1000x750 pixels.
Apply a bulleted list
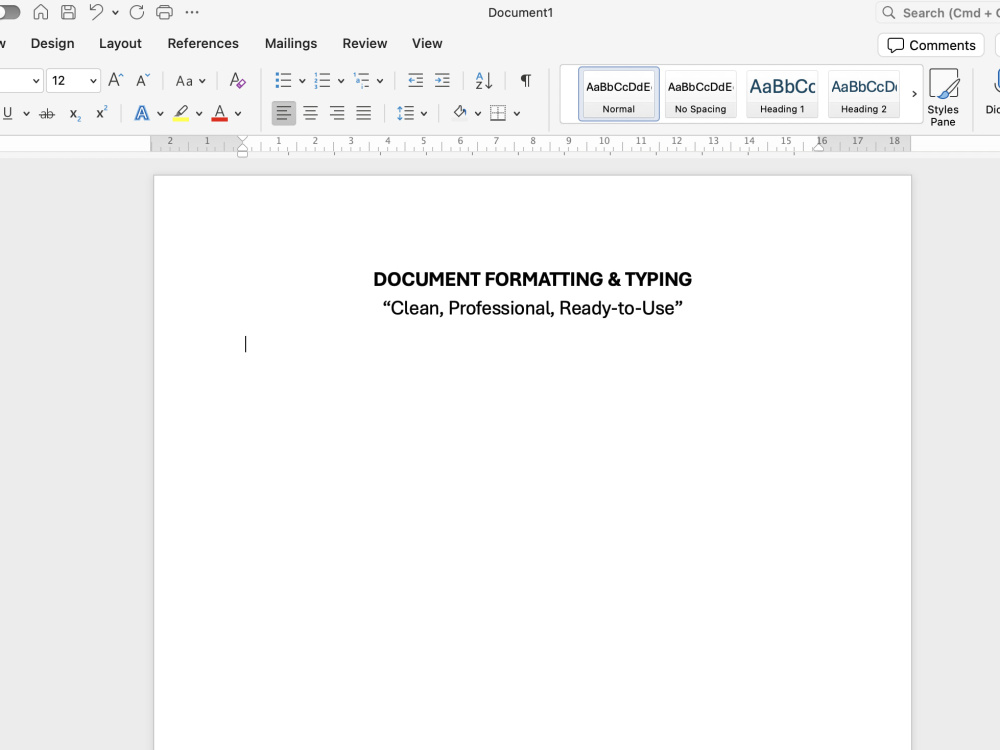click(283, 80)
